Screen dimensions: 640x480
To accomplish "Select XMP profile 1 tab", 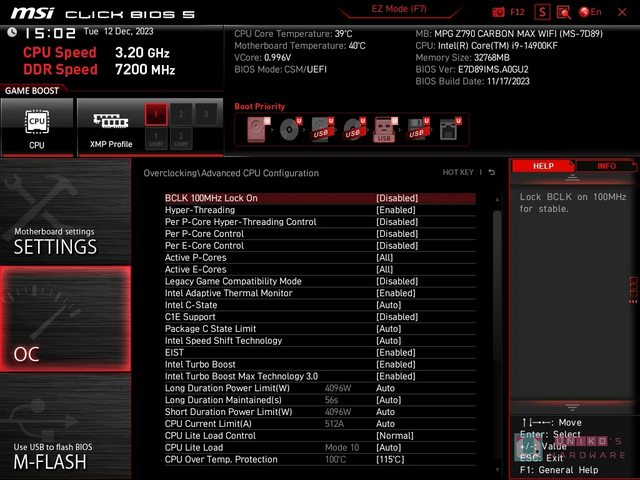I will tap(155, 114).
